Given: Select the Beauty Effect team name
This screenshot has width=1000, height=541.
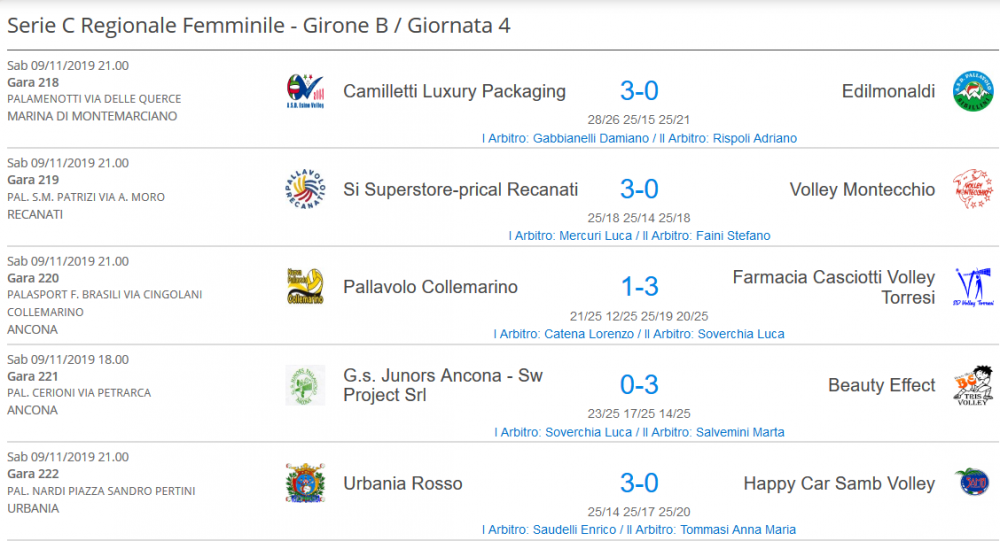Looking at the screenshot, I should (x=881, y=385).
